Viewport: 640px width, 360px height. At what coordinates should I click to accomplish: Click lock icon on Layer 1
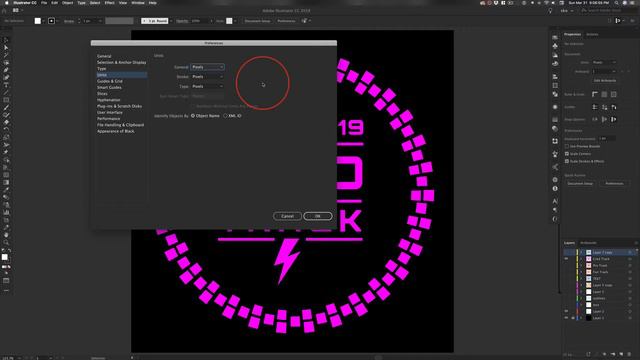573,318
